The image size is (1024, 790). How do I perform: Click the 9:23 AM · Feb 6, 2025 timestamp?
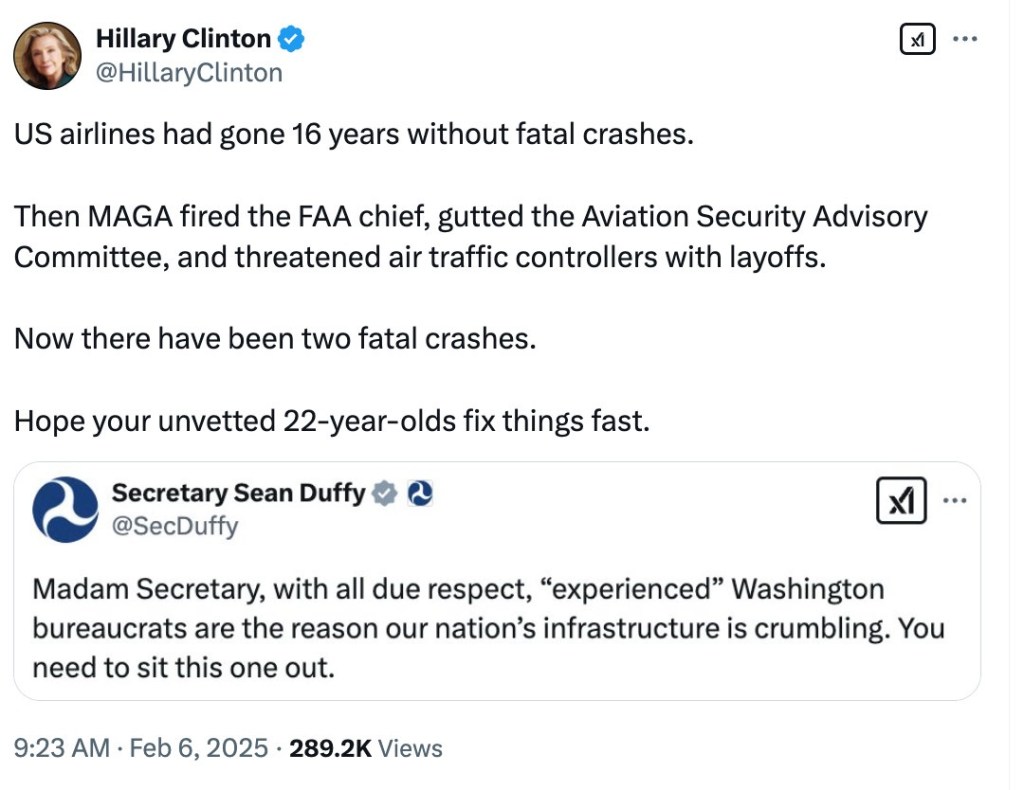141,748
